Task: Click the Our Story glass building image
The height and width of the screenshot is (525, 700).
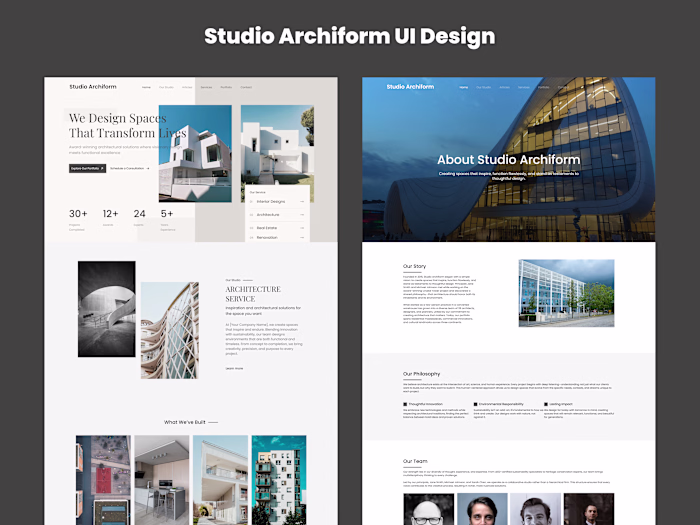Action: pos(567,293)
